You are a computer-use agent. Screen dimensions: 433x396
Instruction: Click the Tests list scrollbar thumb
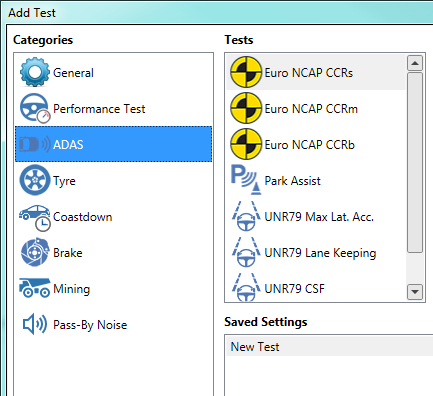click(415, 163)
